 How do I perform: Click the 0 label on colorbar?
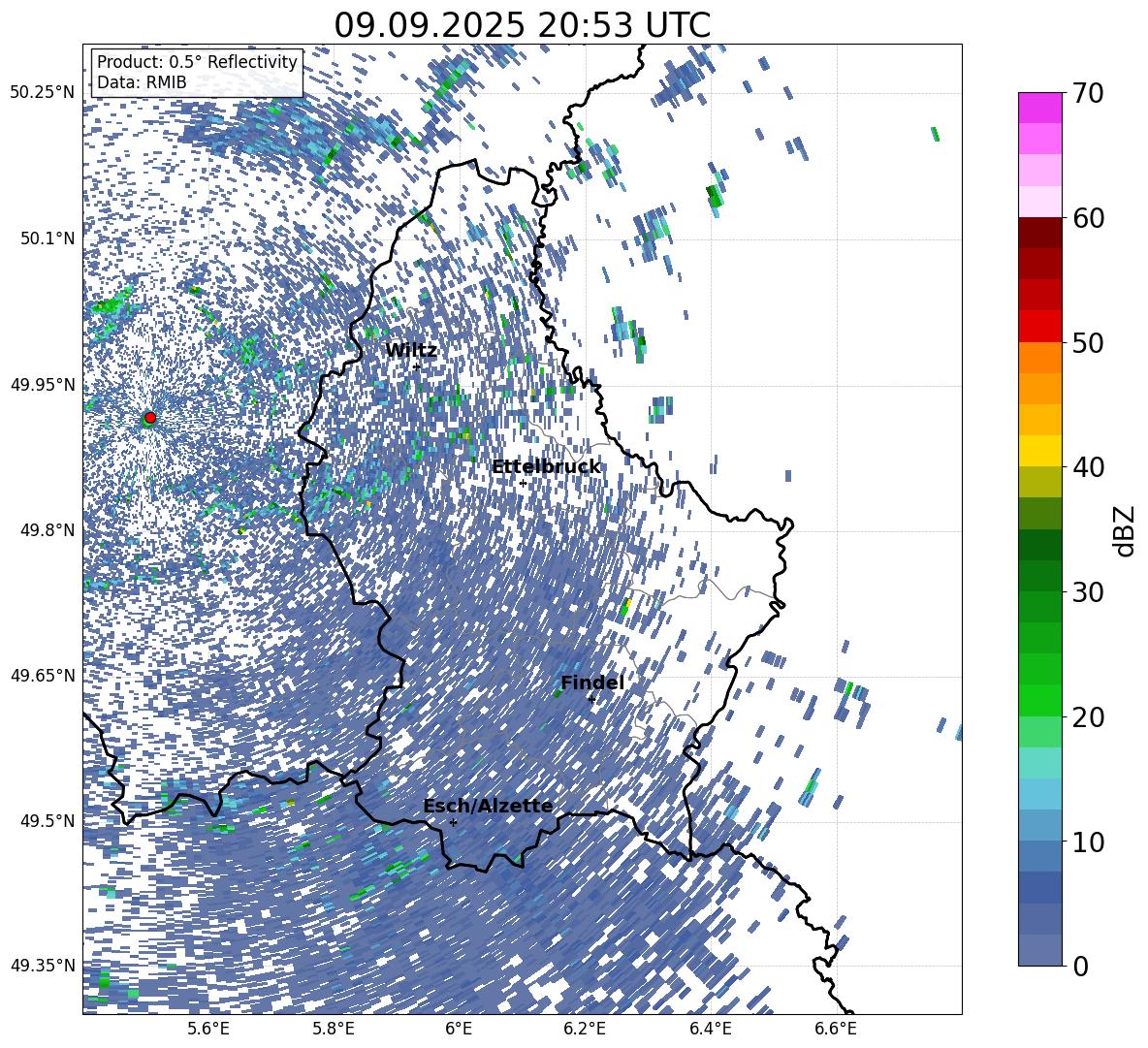pos(1081,966)
